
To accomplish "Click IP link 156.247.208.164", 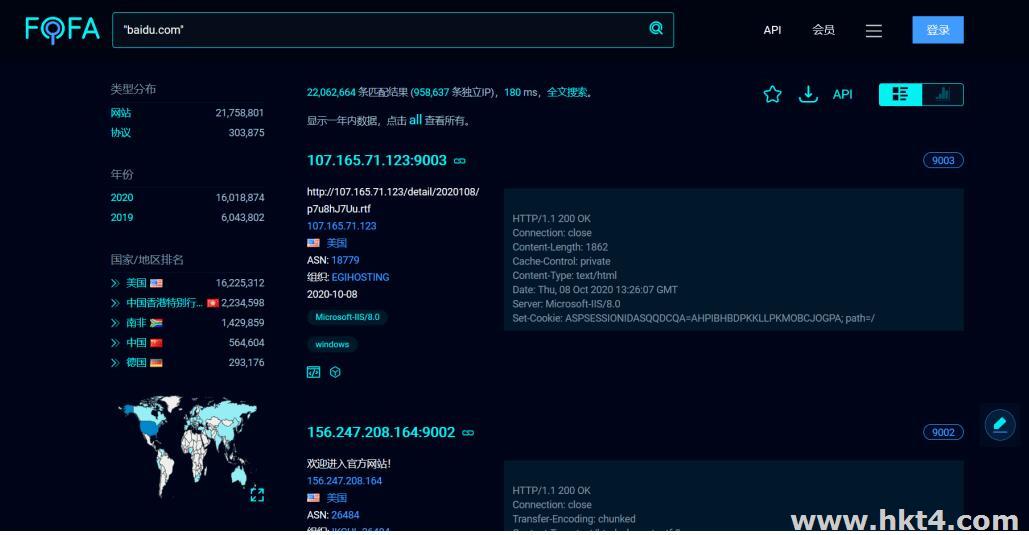I will [x=345, y=481].
